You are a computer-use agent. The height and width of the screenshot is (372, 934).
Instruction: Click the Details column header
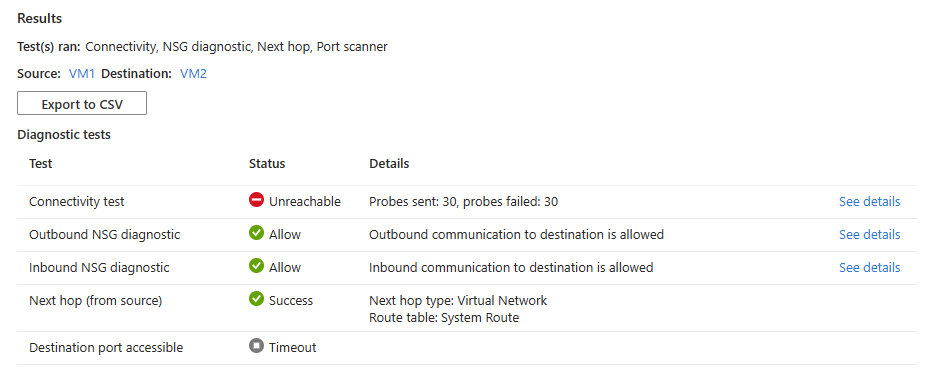pos(389,163)
